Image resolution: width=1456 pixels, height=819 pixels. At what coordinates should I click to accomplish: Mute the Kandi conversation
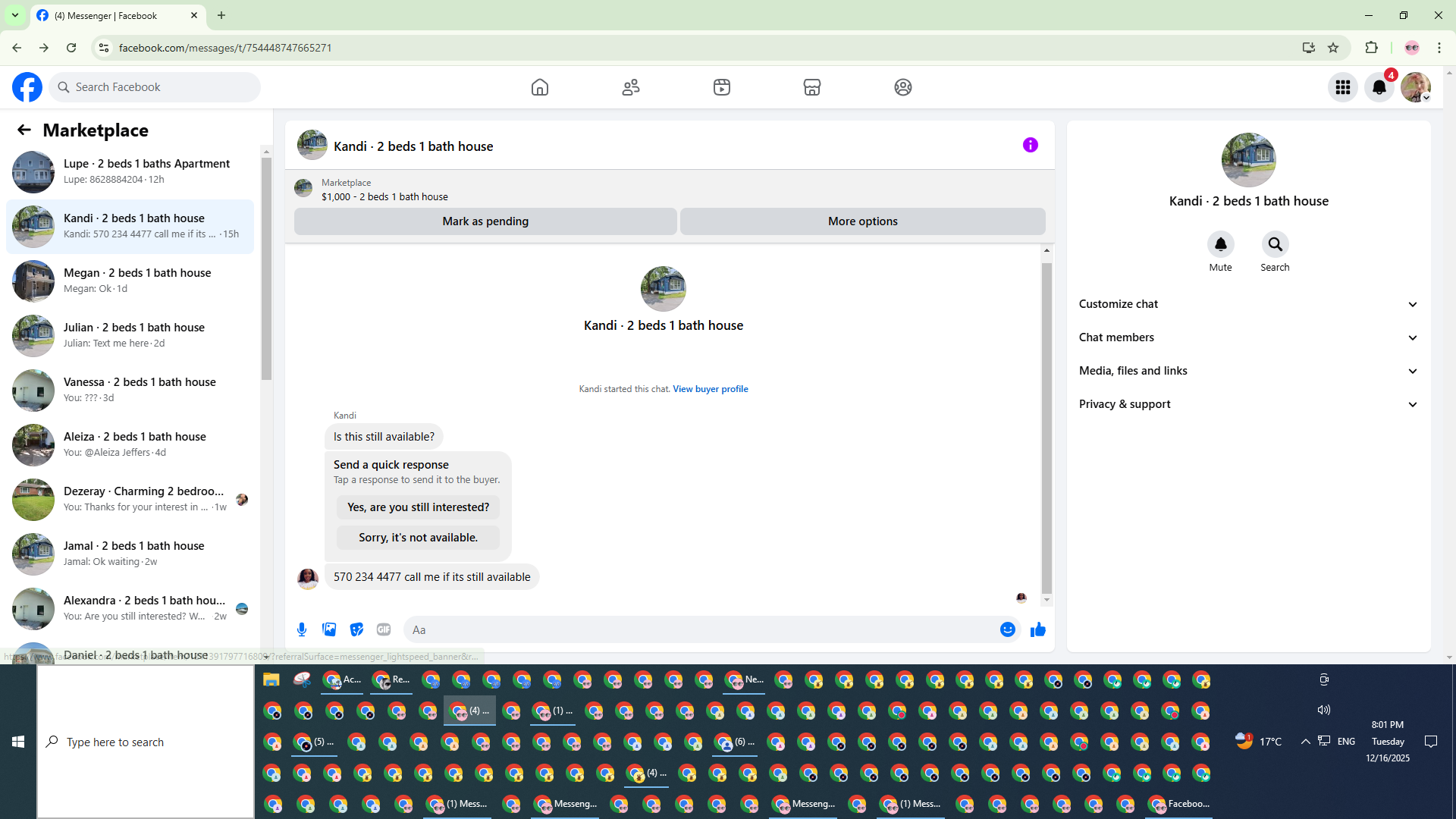(1221, 244)
